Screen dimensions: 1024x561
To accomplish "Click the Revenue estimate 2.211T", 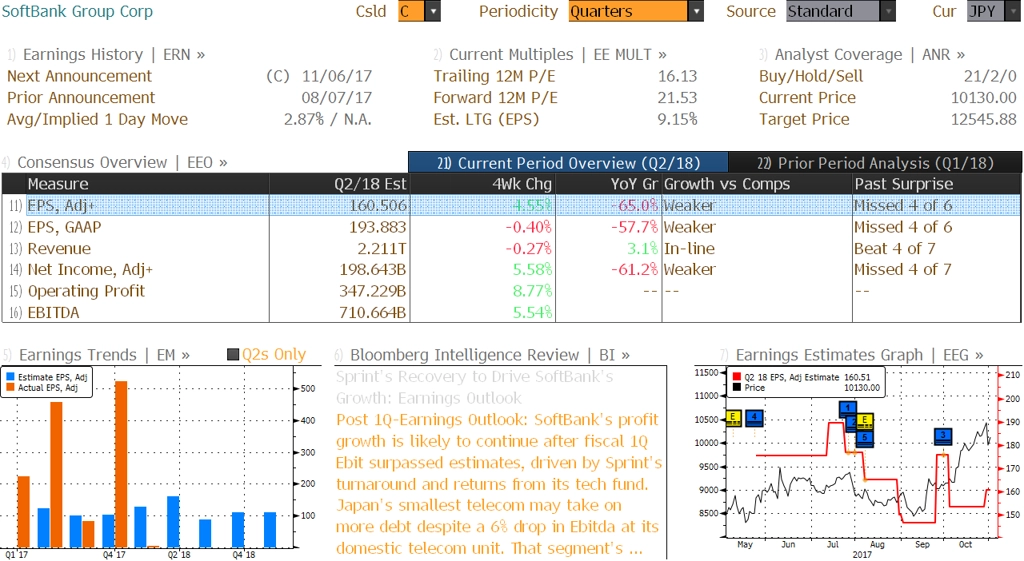I will (381, 249).
